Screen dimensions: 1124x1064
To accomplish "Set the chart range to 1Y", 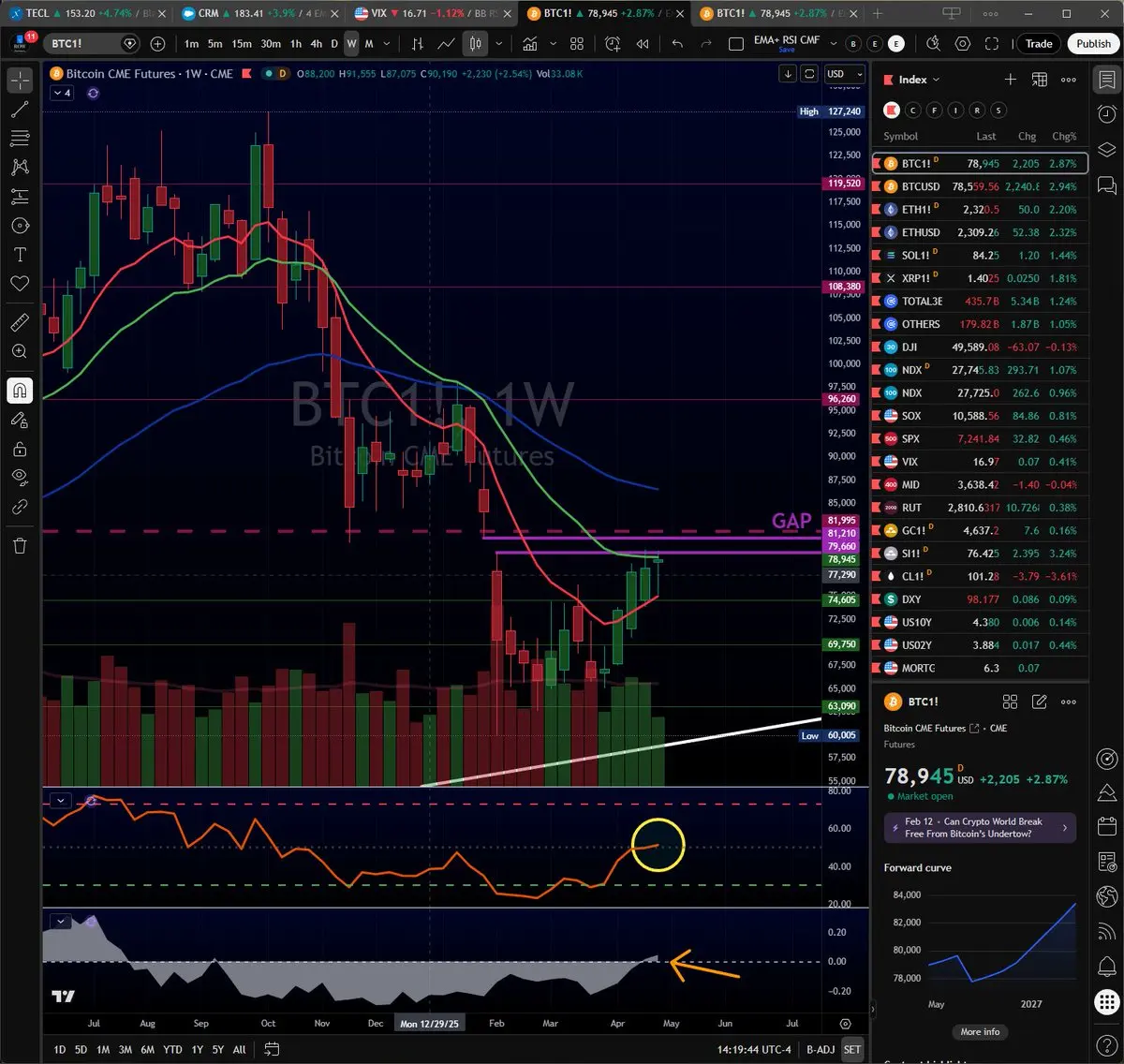I will [197, 1050].
